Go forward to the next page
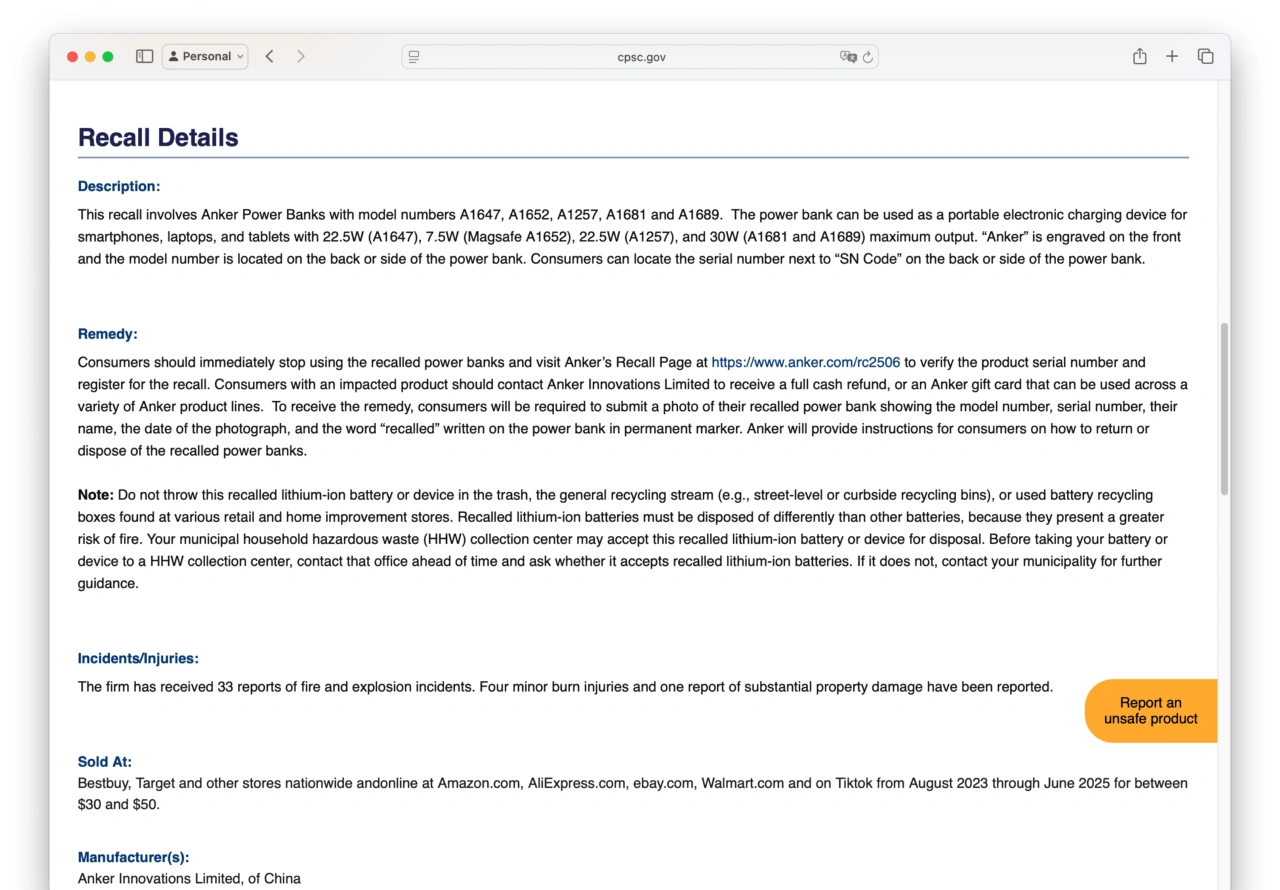The width and height of the screenshot is (1280, 890). pyautogui.click(x=301, y=57)
